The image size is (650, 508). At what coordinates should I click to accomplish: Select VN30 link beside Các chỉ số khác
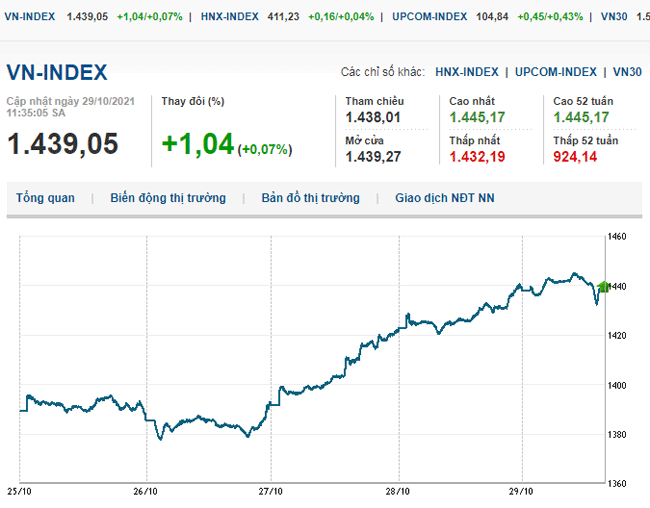(627, 72)
